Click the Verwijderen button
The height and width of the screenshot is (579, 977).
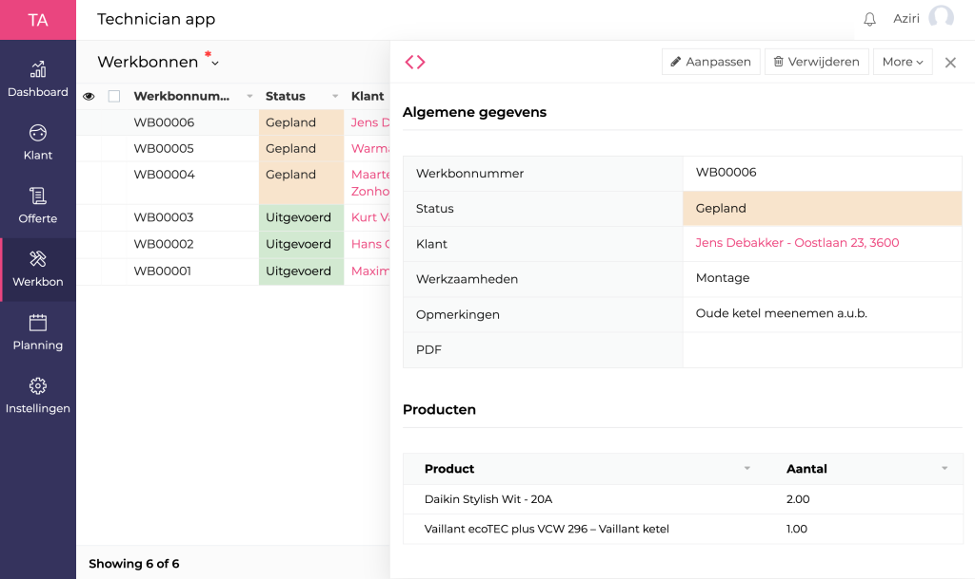818,61
